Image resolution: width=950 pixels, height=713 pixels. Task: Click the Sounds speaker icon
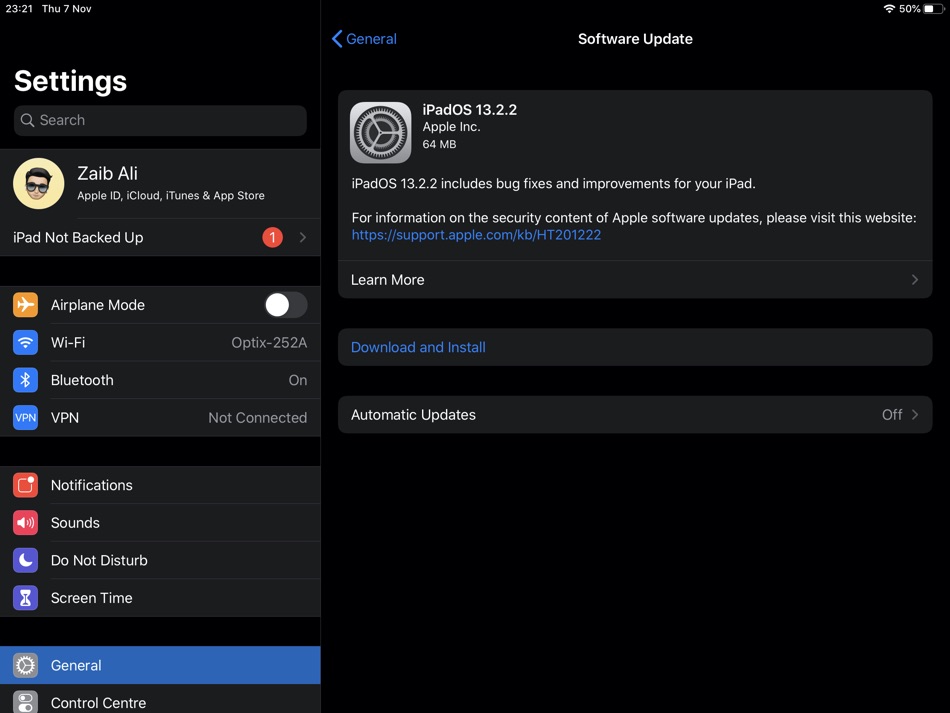(25, 523)
